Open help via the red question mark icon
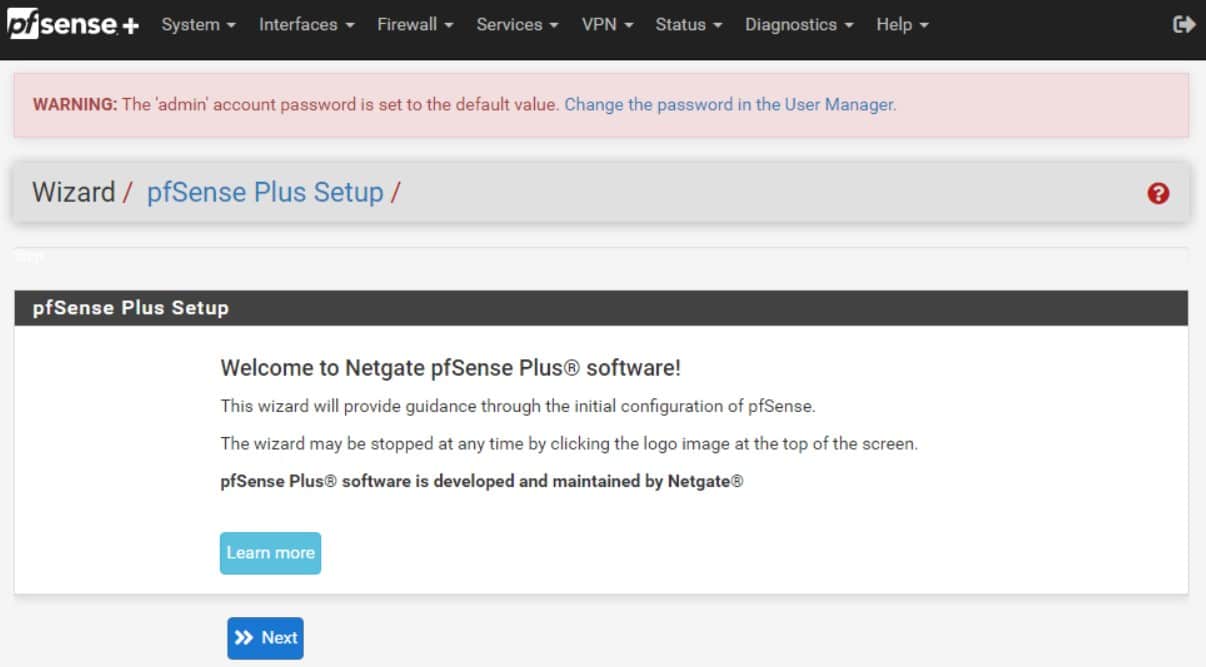Screen dimensions: 1206x667 [x=1158, y=193]
